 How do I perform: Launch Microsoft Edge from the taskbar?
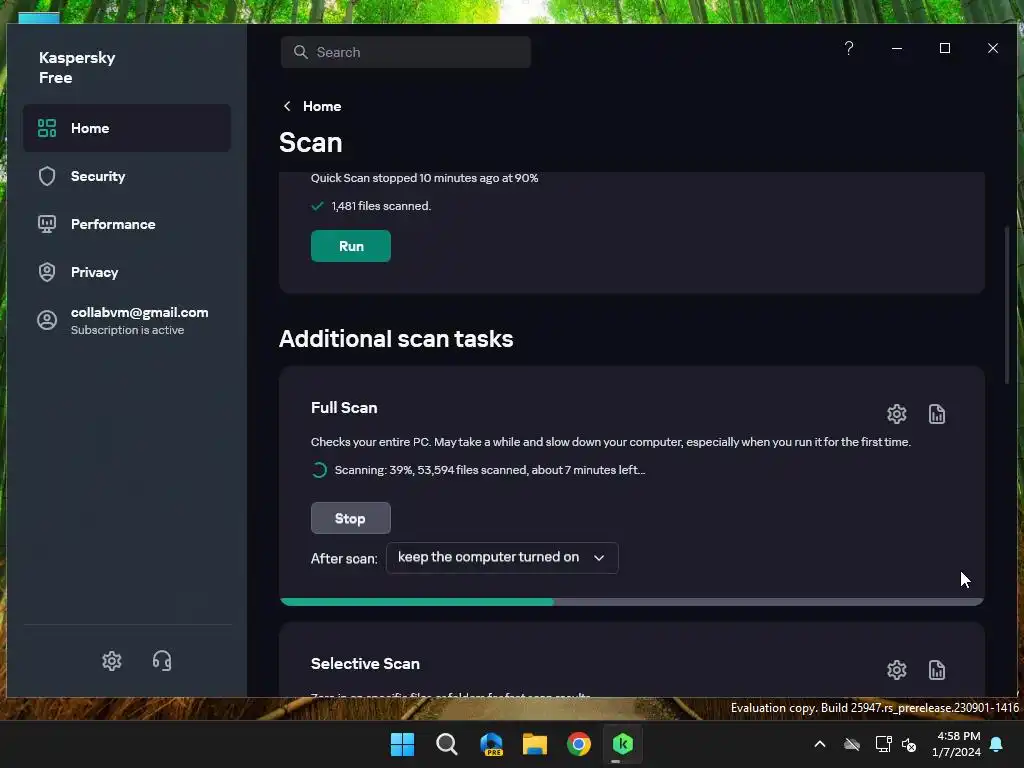tap(491, 744)
